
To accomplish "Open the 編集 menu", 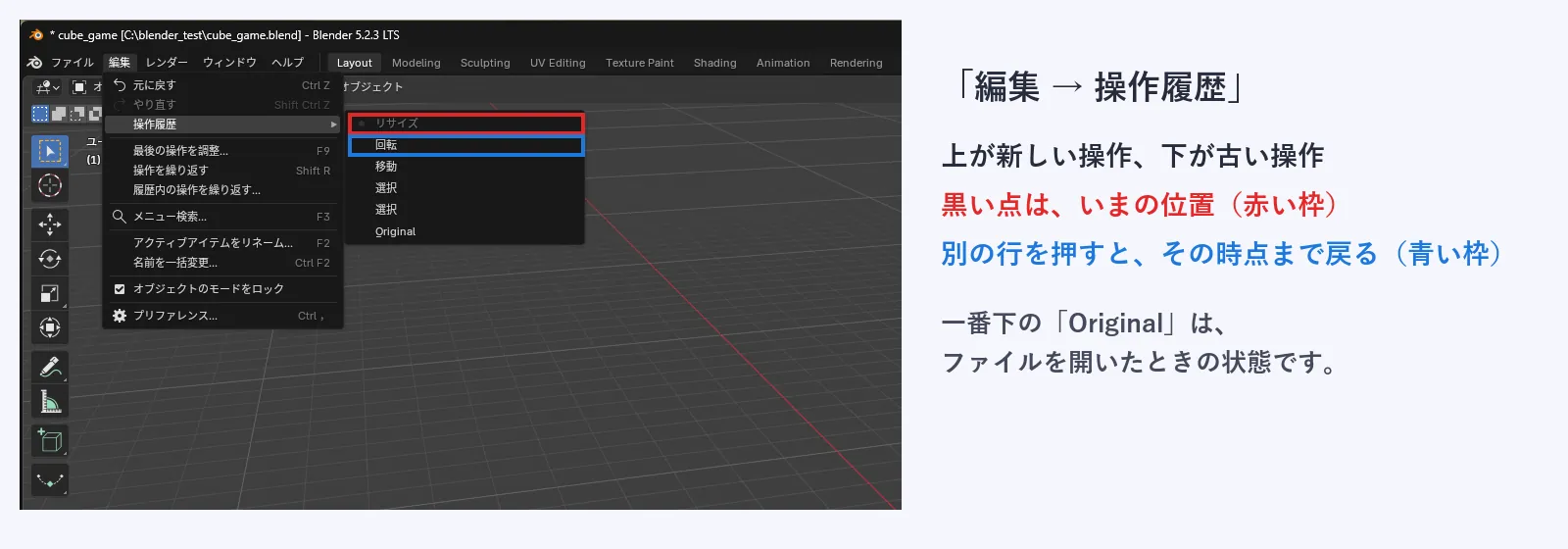I will tap(120, 62).
